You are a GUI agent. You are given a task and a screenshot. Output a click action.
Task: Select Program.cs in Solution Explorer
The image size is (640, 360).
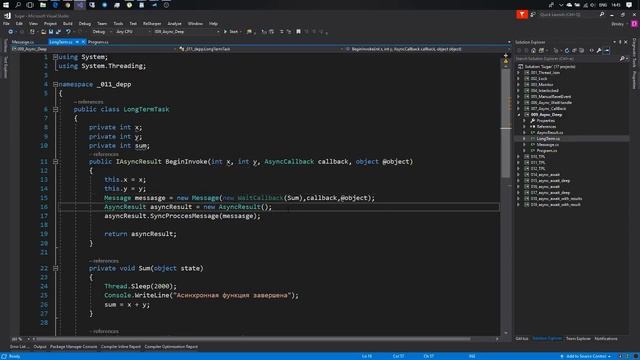[547, 151]
